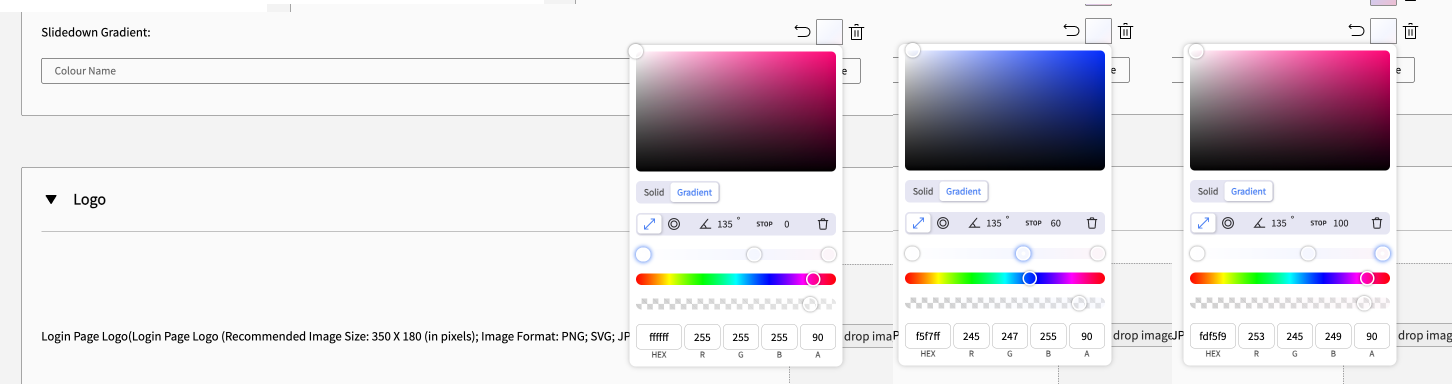Viewport: 1452px width, 384px height.
Task: Select Gradient mode in third picker
Action: point(1248,191)
